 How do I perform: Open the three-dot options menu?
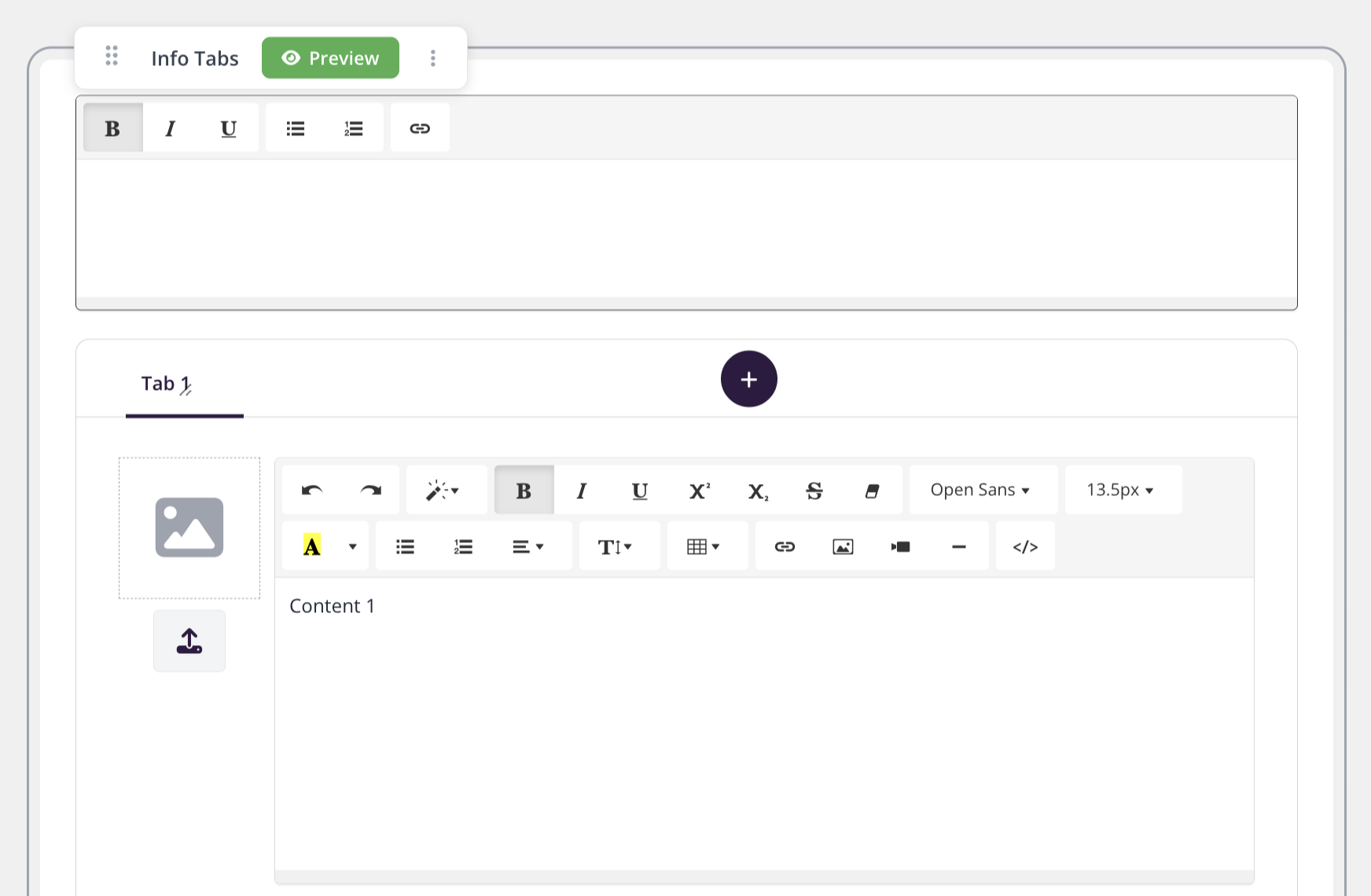433,58
